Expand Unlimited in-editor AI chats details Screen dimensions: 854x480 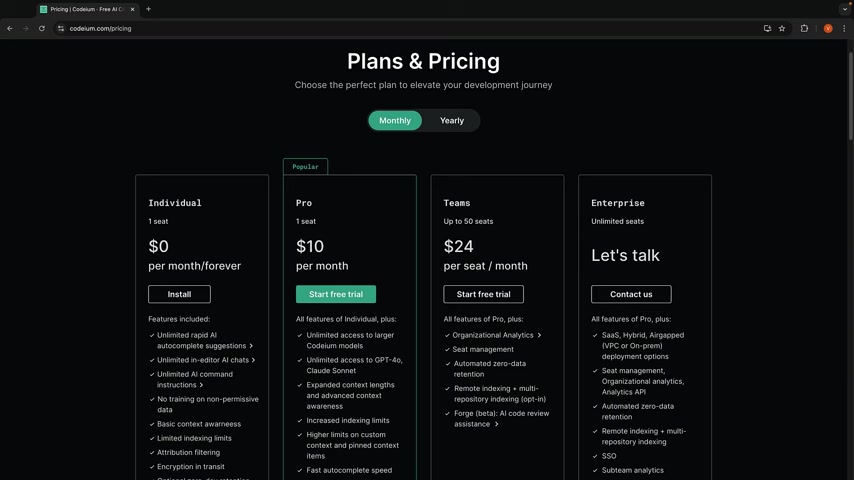click(x=253, y=360)
